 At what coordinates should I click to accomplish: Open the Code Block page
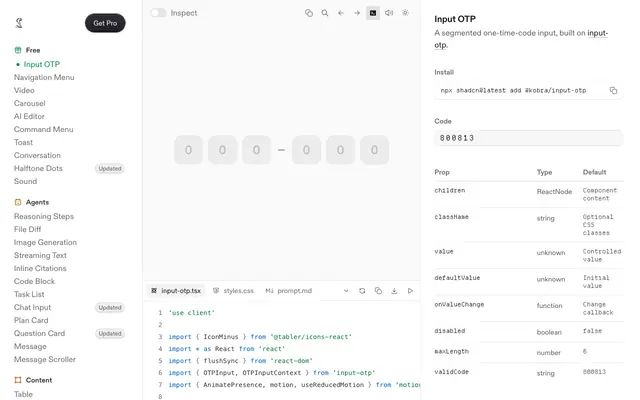pos(34,281)
